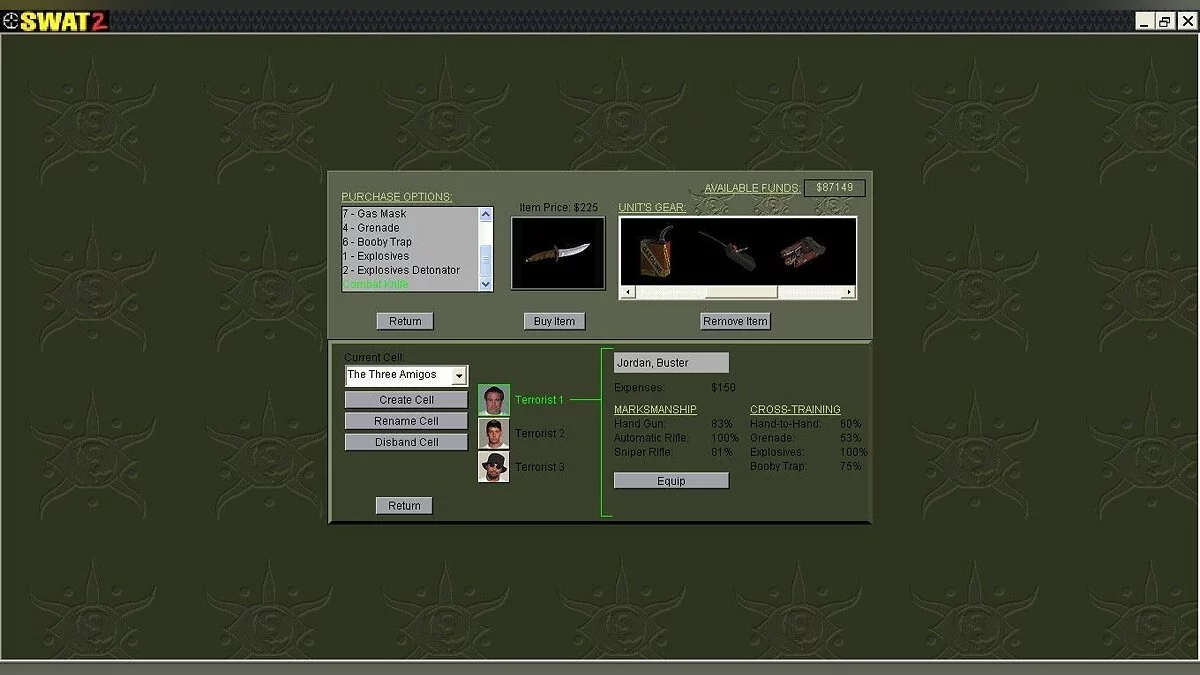1200x675 pixels.
Task: Click purchase list scroll-down arrow
Action: (486, 284)
